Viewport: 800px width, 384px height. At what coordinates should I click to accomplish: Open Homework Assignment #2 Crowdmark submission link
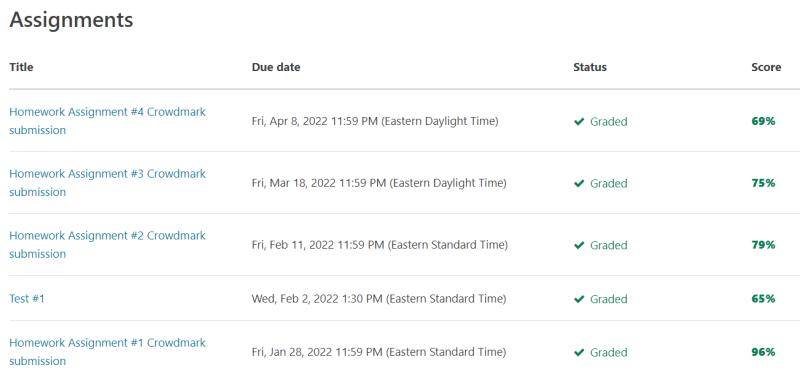108,245
